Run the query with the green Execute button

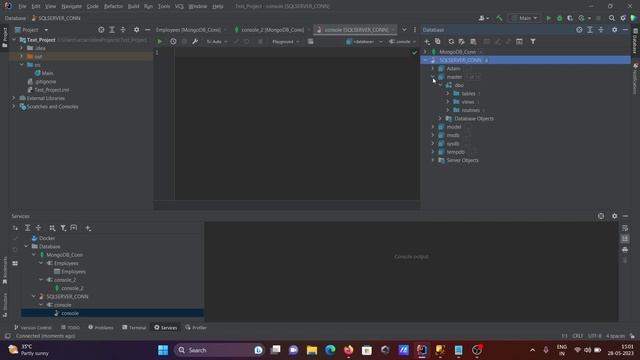[x=160, y=42]
